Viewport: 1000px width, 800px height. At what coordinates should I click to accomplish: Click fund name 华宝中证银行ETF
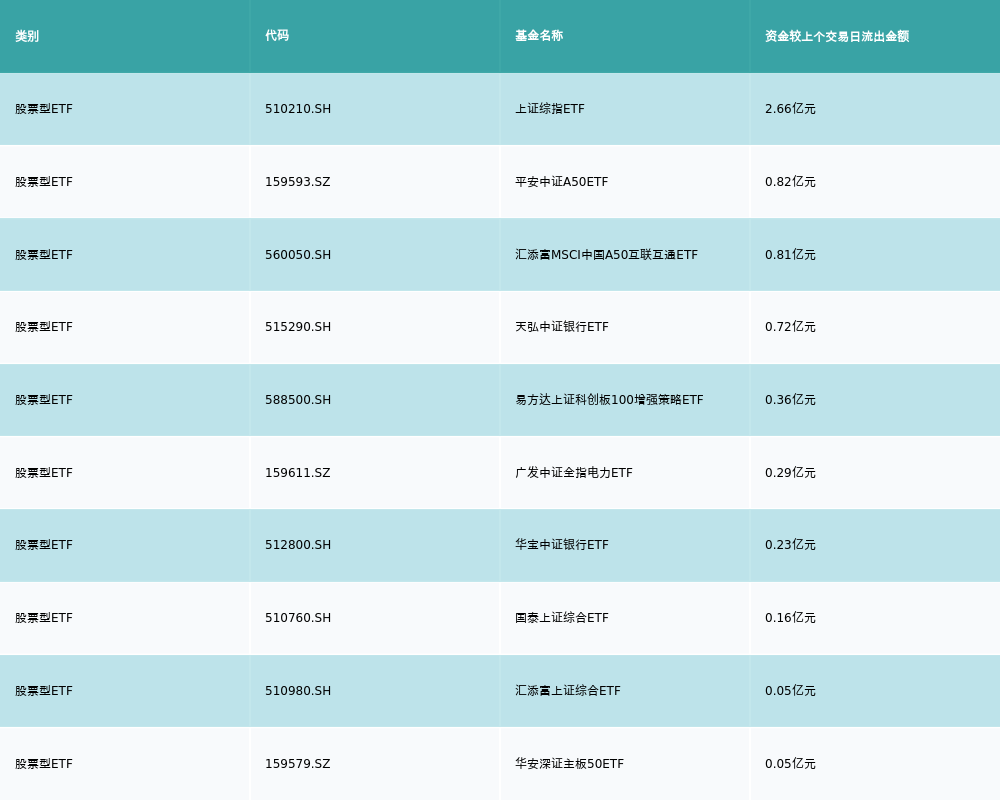click(x=562, y=545)
